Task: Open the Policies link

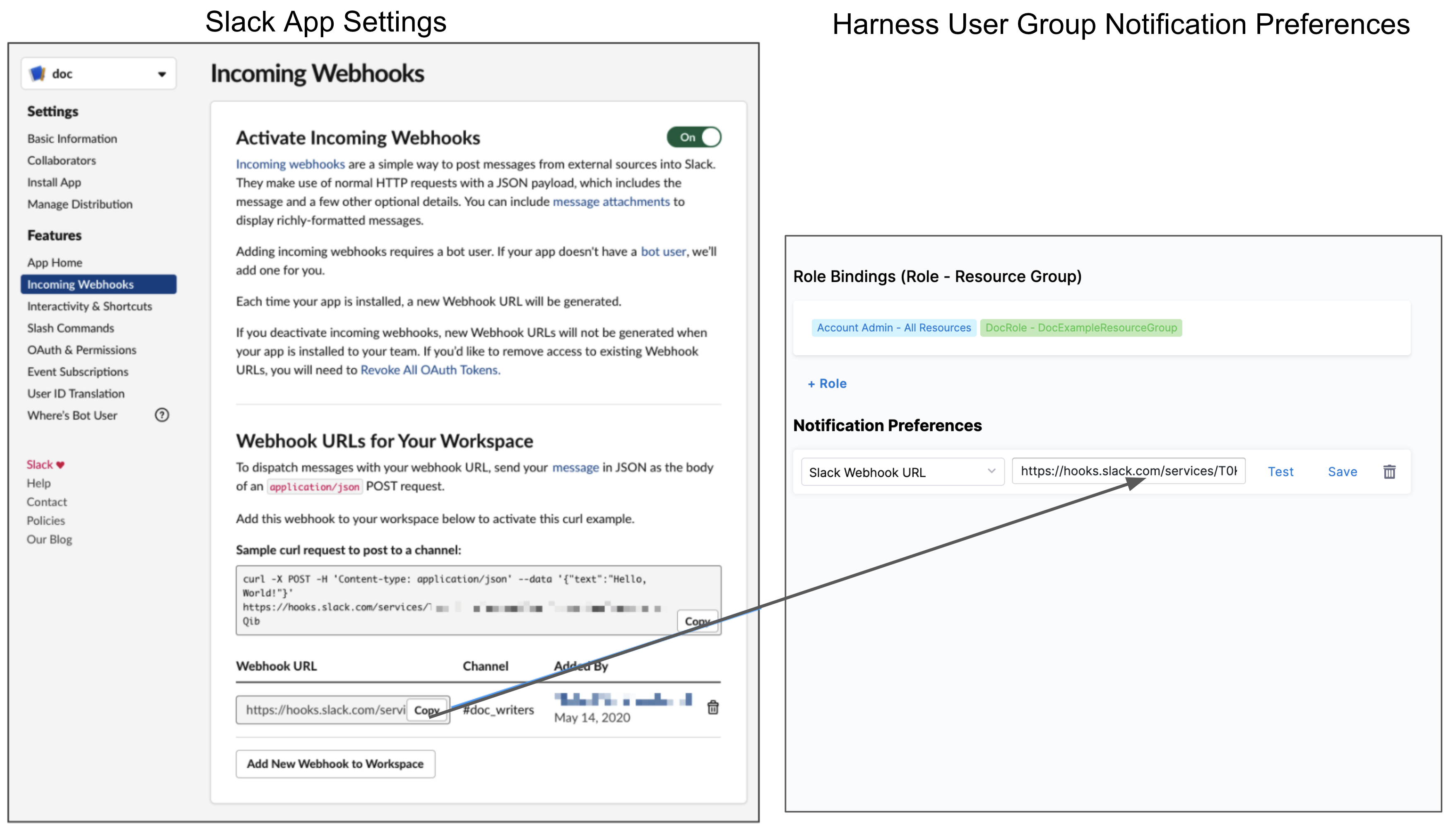Action: pos(46,520)
